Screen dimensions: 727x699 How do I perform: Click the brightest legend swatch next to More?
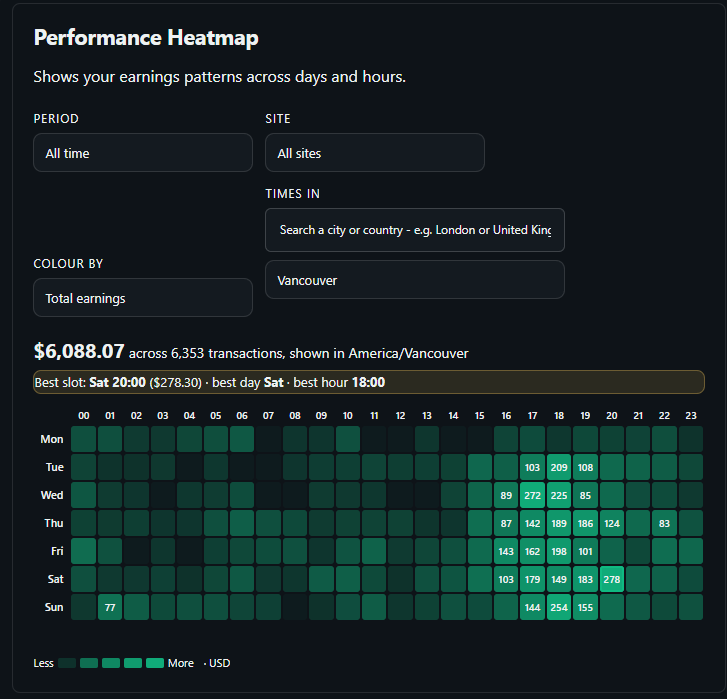point(155,663)
